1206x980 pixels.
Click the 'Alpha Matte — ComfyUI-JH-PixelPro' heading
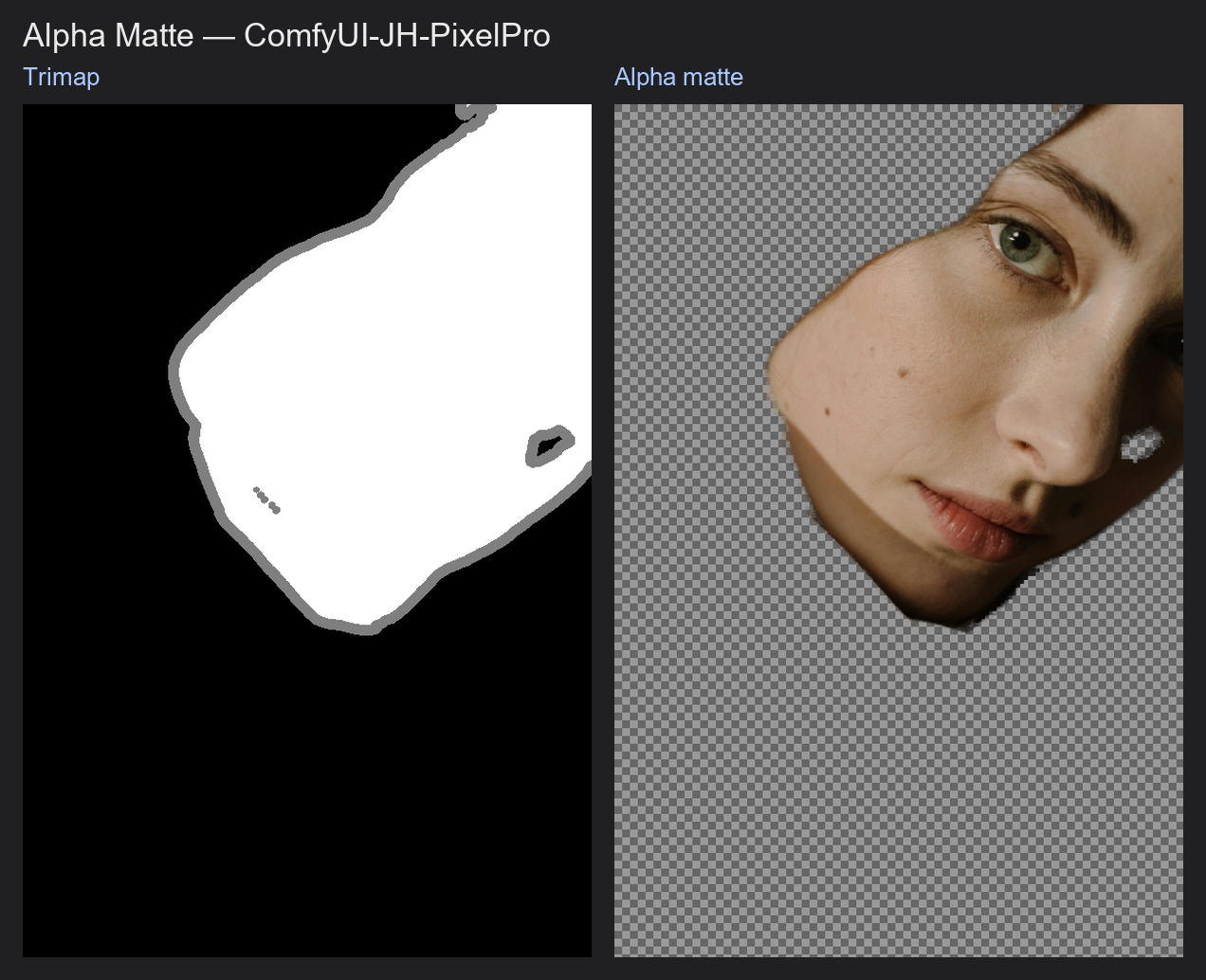pos(286,35)
